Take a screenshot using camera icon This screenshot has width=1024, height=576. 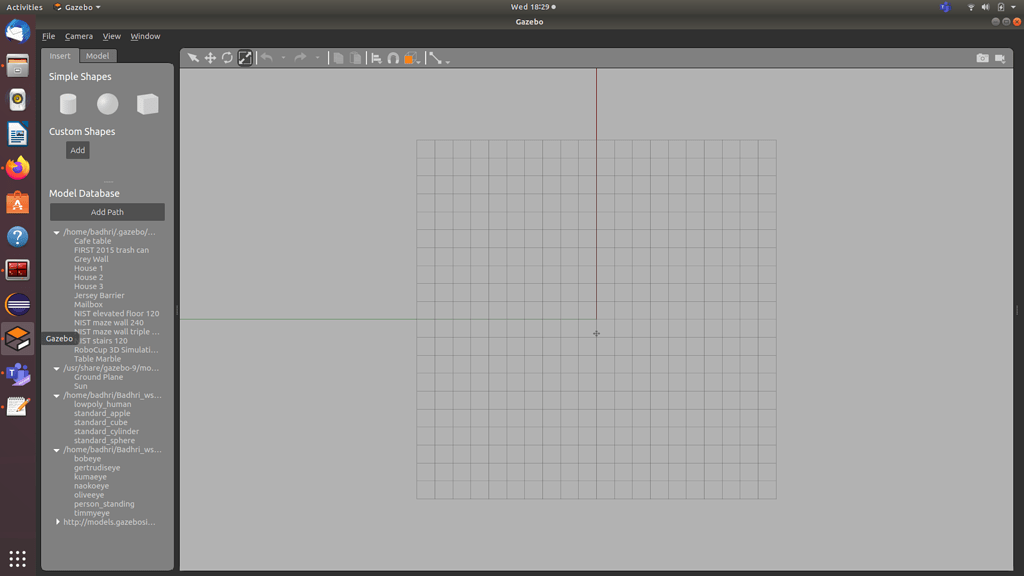[982, 58]
